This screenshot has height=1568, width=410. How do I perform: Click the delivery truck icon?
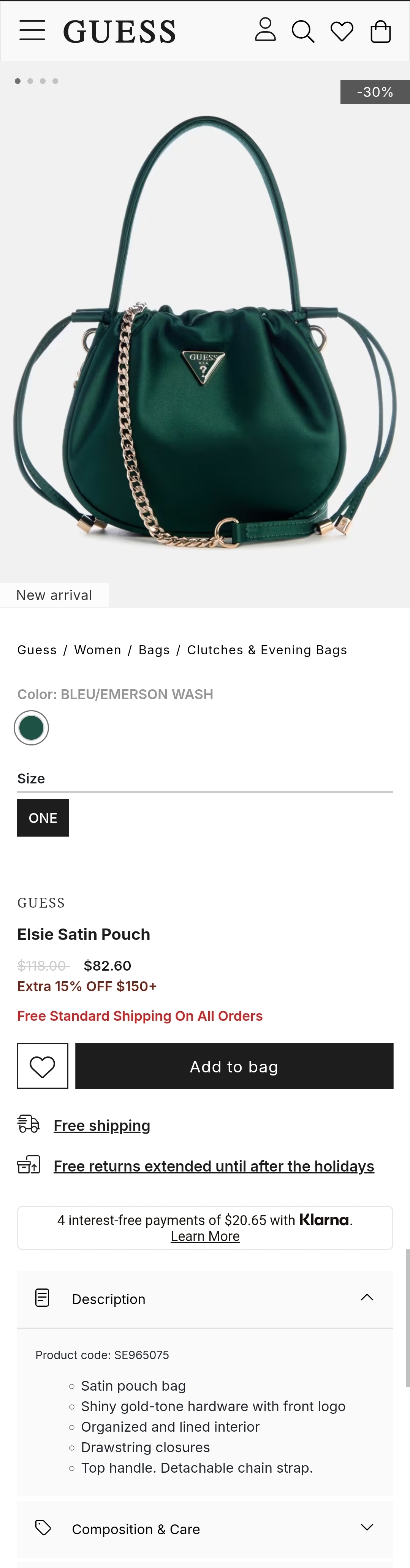[28, 1124]
